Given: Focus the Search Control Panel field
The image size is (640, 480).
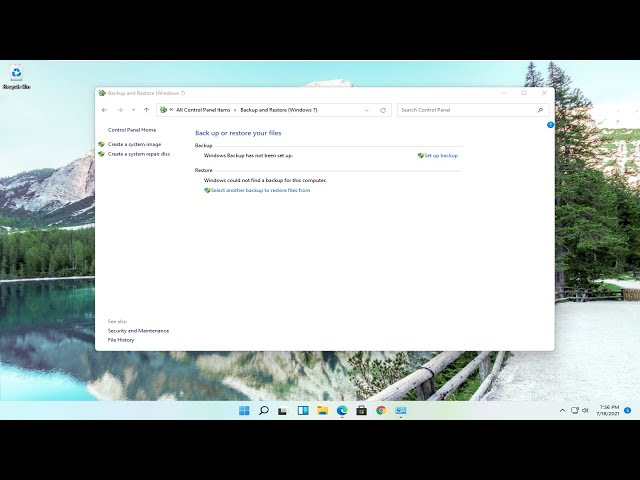Looking at the screenshot, I should pyautogui.click(x=473, y=110).
